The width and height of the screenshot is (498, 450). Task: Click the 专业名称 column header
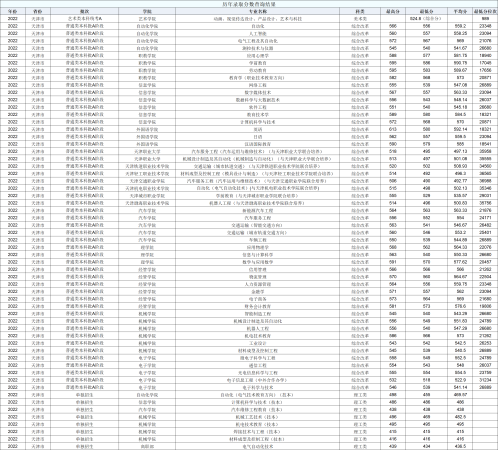258,11
